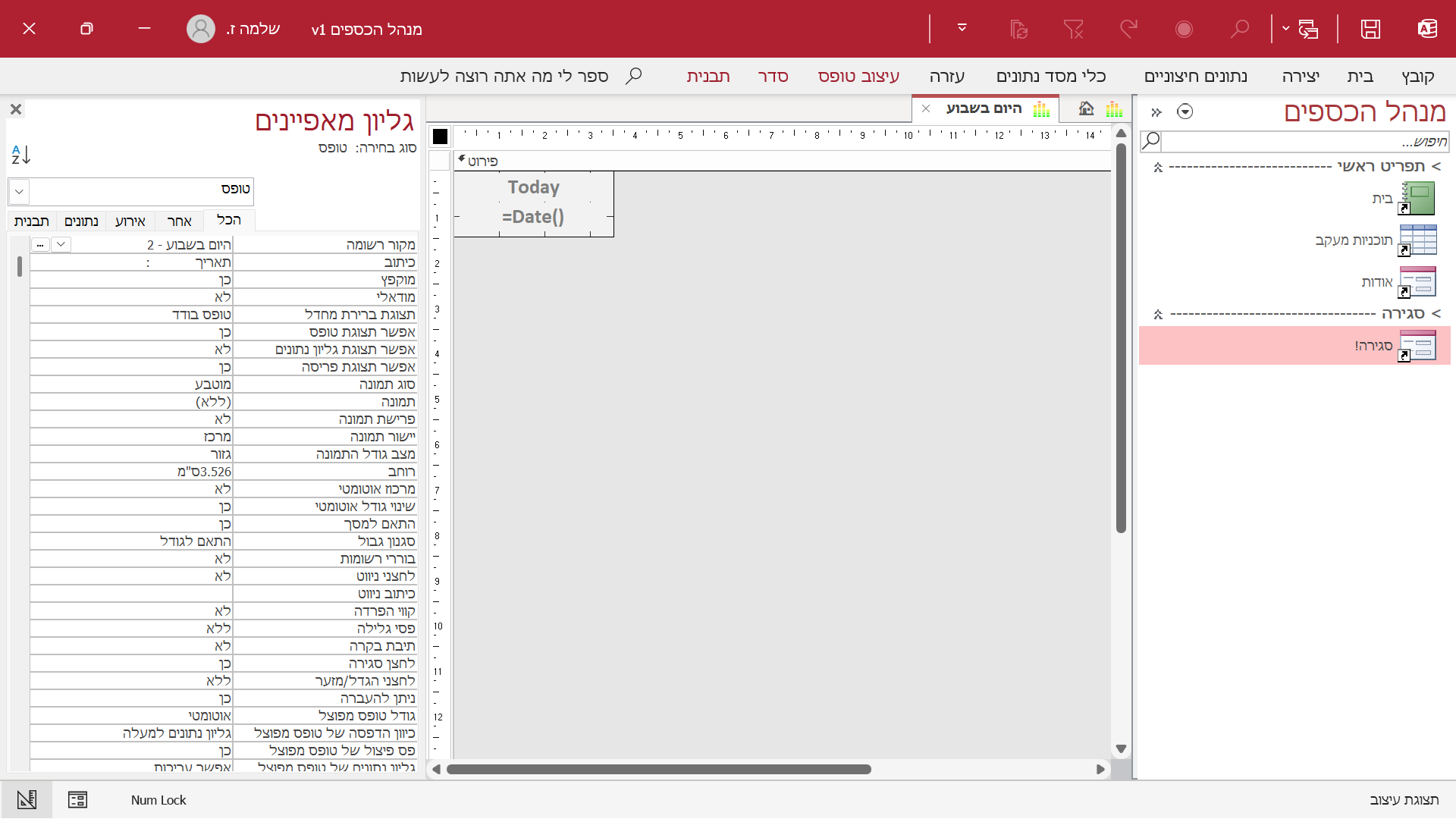
Task: Select the Today label control
Action: 534,187
